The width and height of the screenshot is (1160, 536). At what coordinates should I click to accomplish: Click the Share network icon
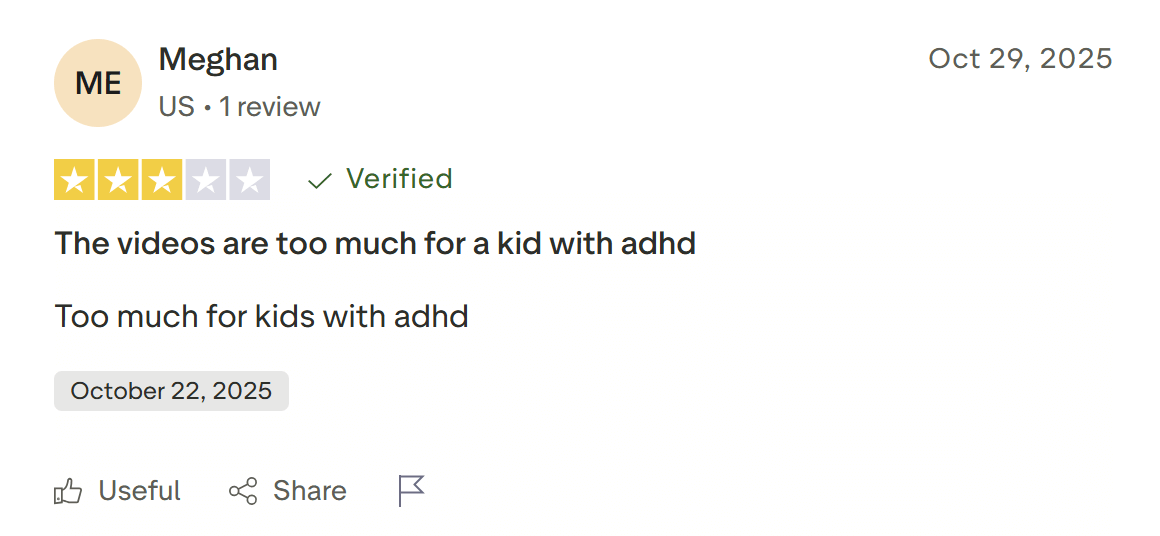coord(243,491)
